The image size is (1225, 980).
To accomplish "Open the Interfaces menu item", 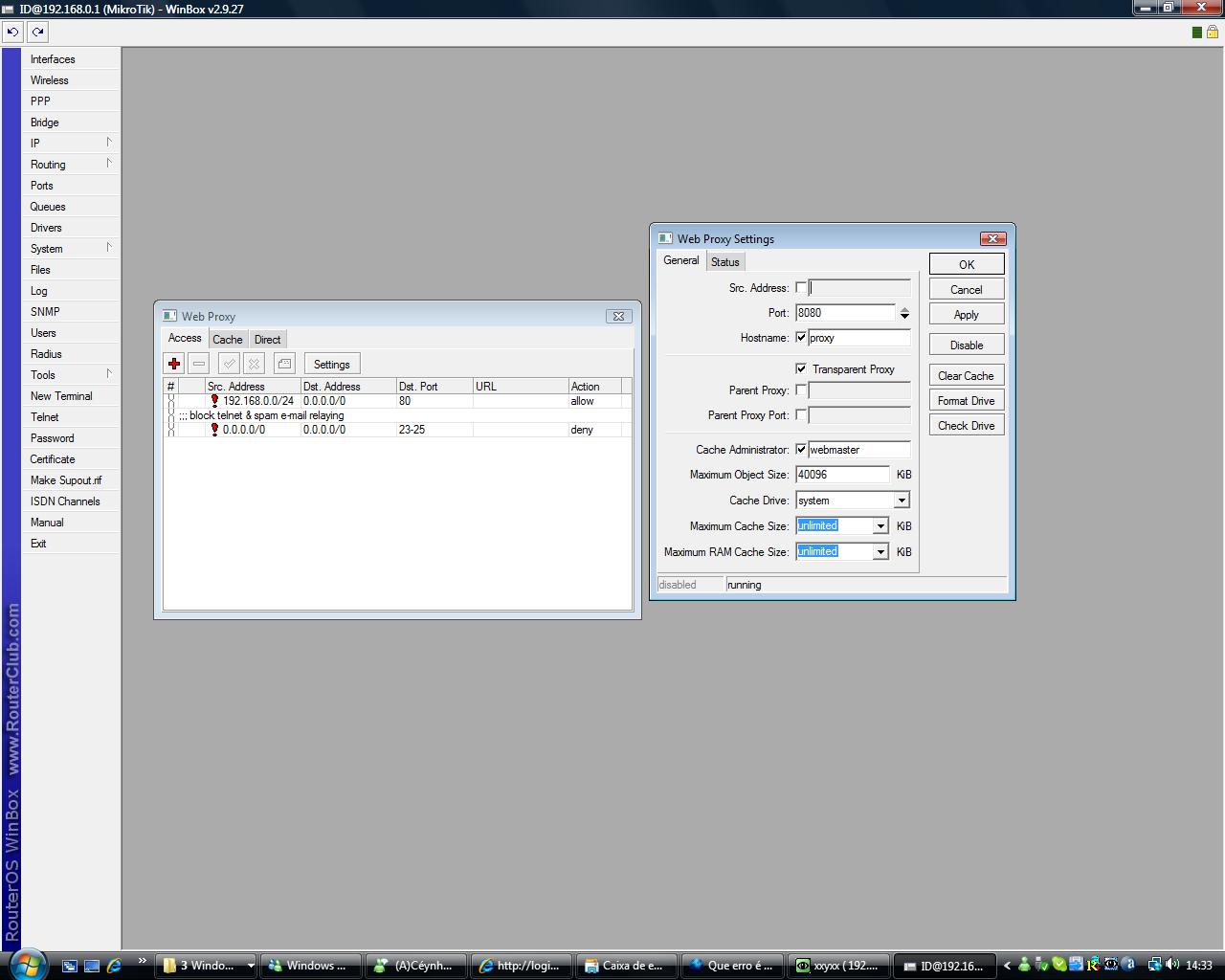I will pos(72,59).
